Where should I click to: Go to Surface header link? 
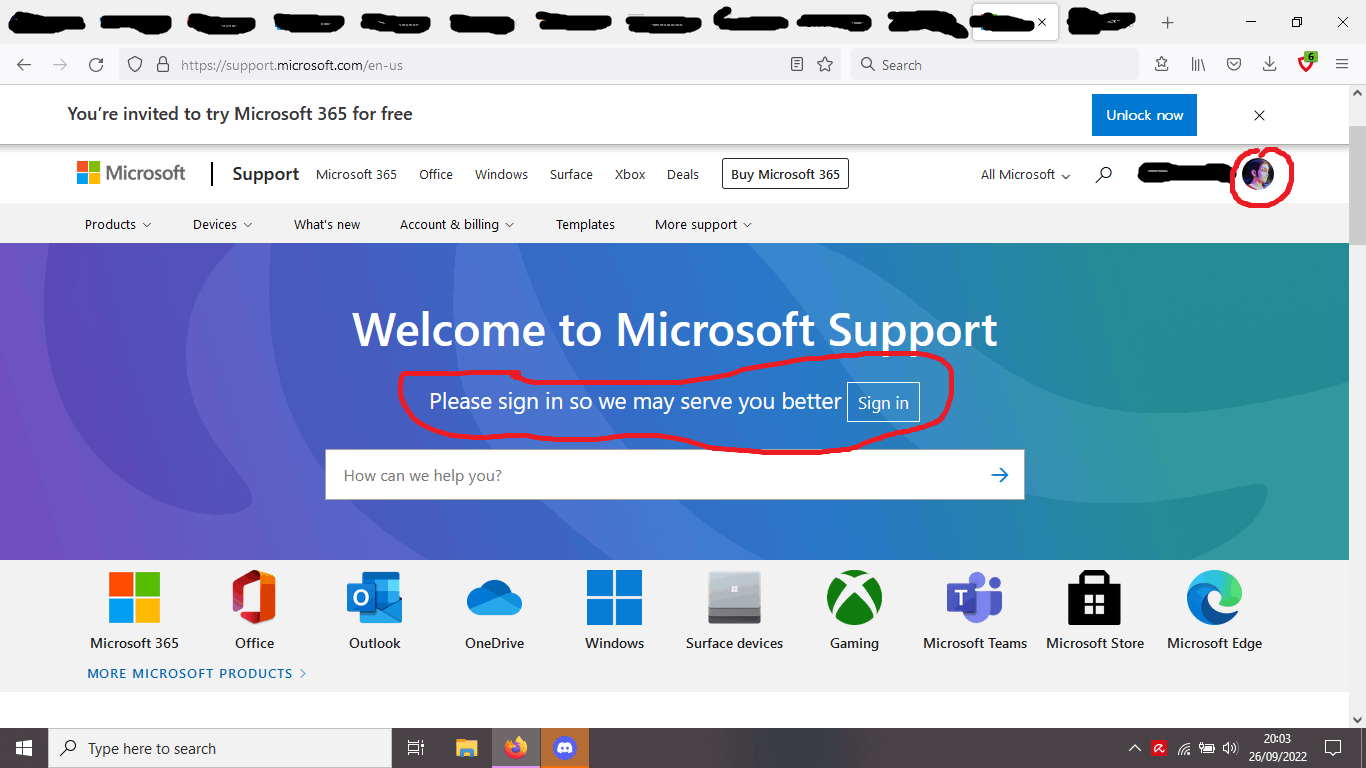pos(571,174)
